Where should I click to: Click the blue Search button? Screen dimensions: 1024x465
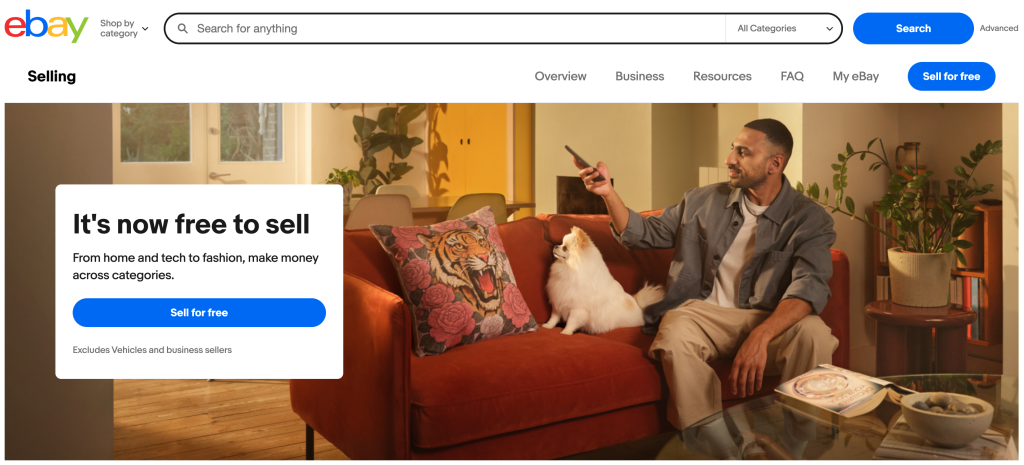click(913, 29)
